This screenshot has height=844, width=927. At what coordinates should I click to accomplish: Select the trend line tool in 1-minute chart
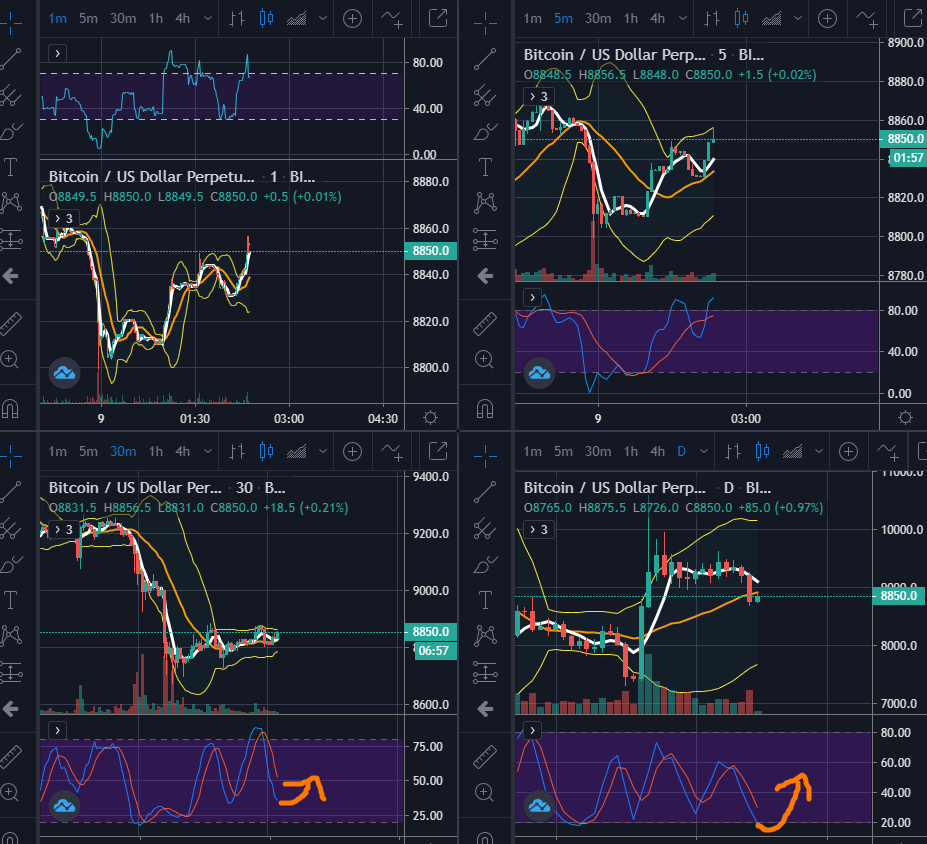(11, 59)
